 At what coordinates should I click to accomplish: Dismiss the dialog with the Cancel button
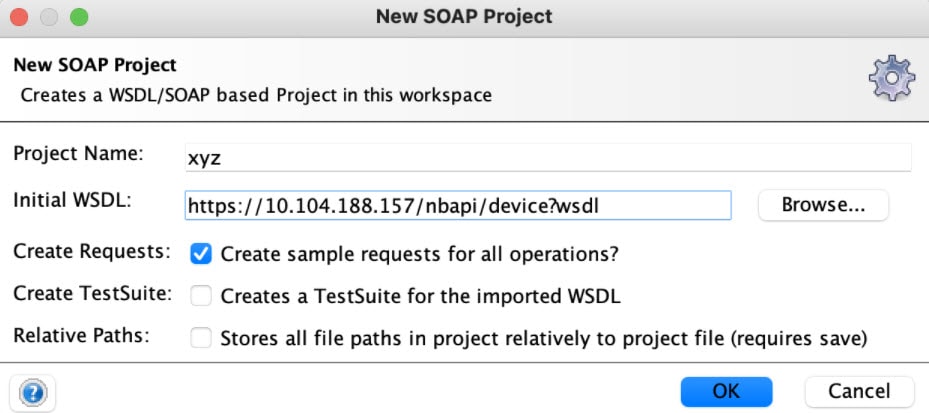point(859,392)
